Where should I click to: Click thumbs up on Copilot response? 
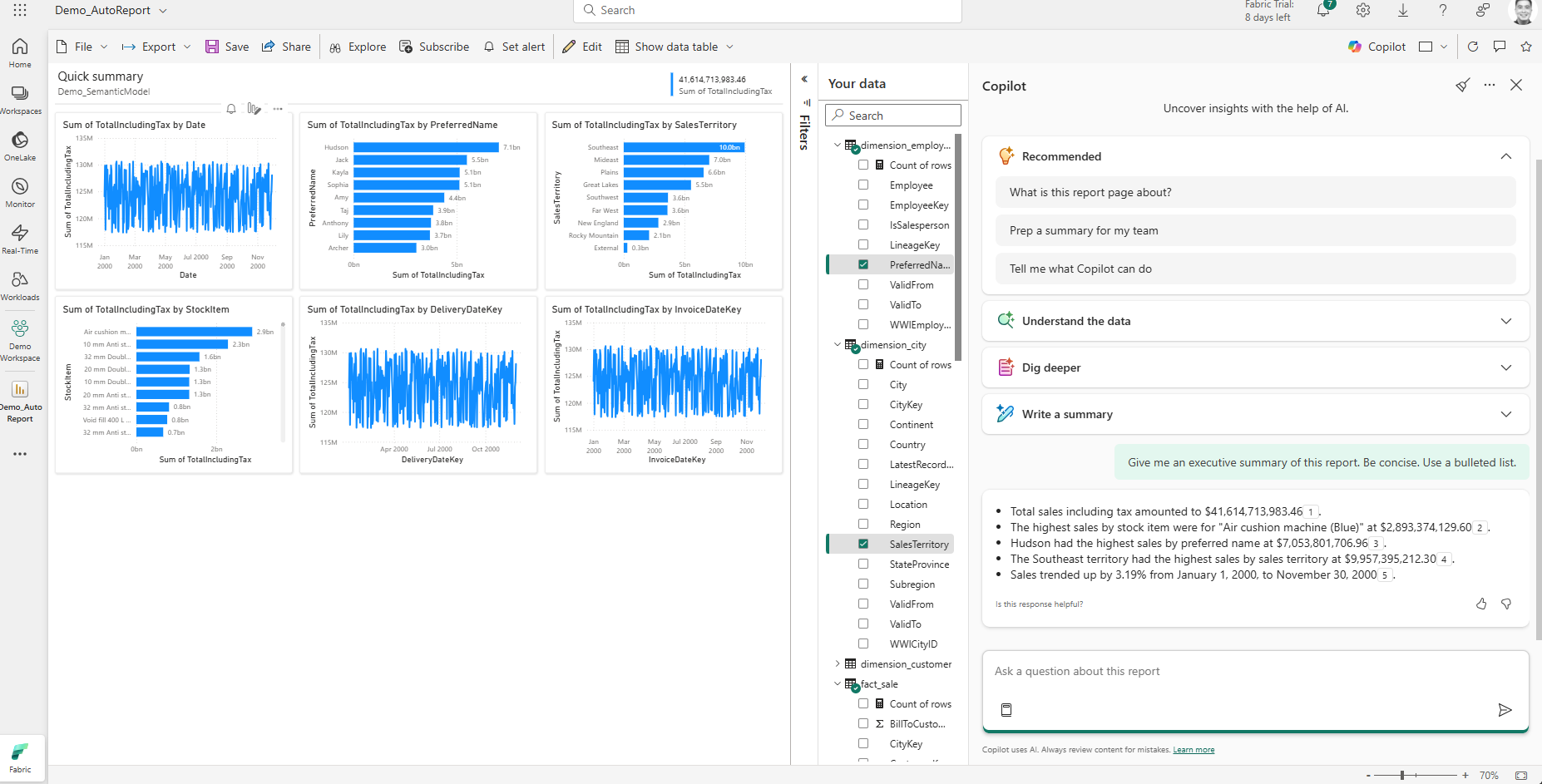pos(1481,604)
